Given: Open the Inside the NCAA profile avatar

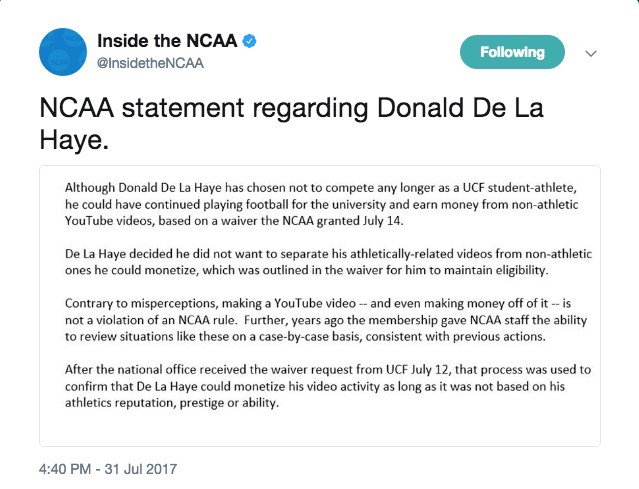Looking at the screenshot, I should (x=61, y=52).
